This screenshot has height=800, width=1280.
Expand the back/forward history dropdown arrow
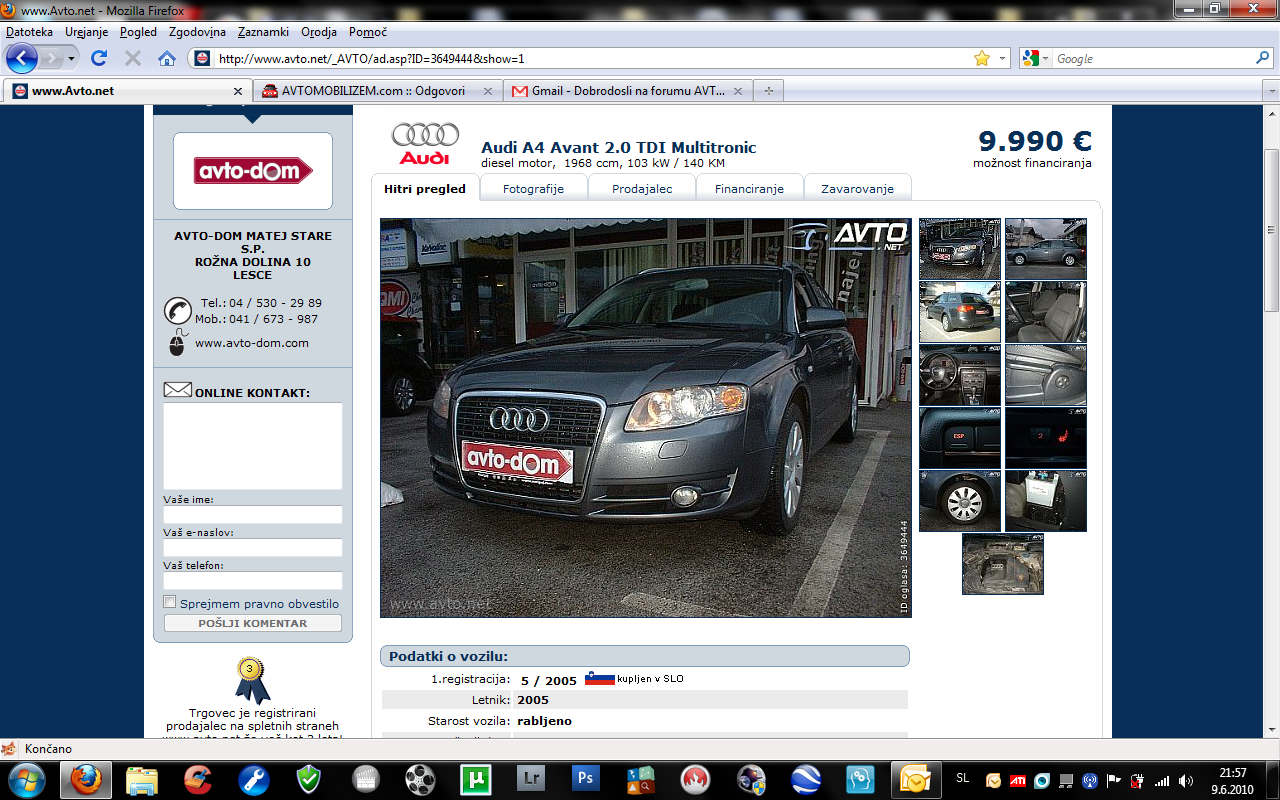coord(71,59)
